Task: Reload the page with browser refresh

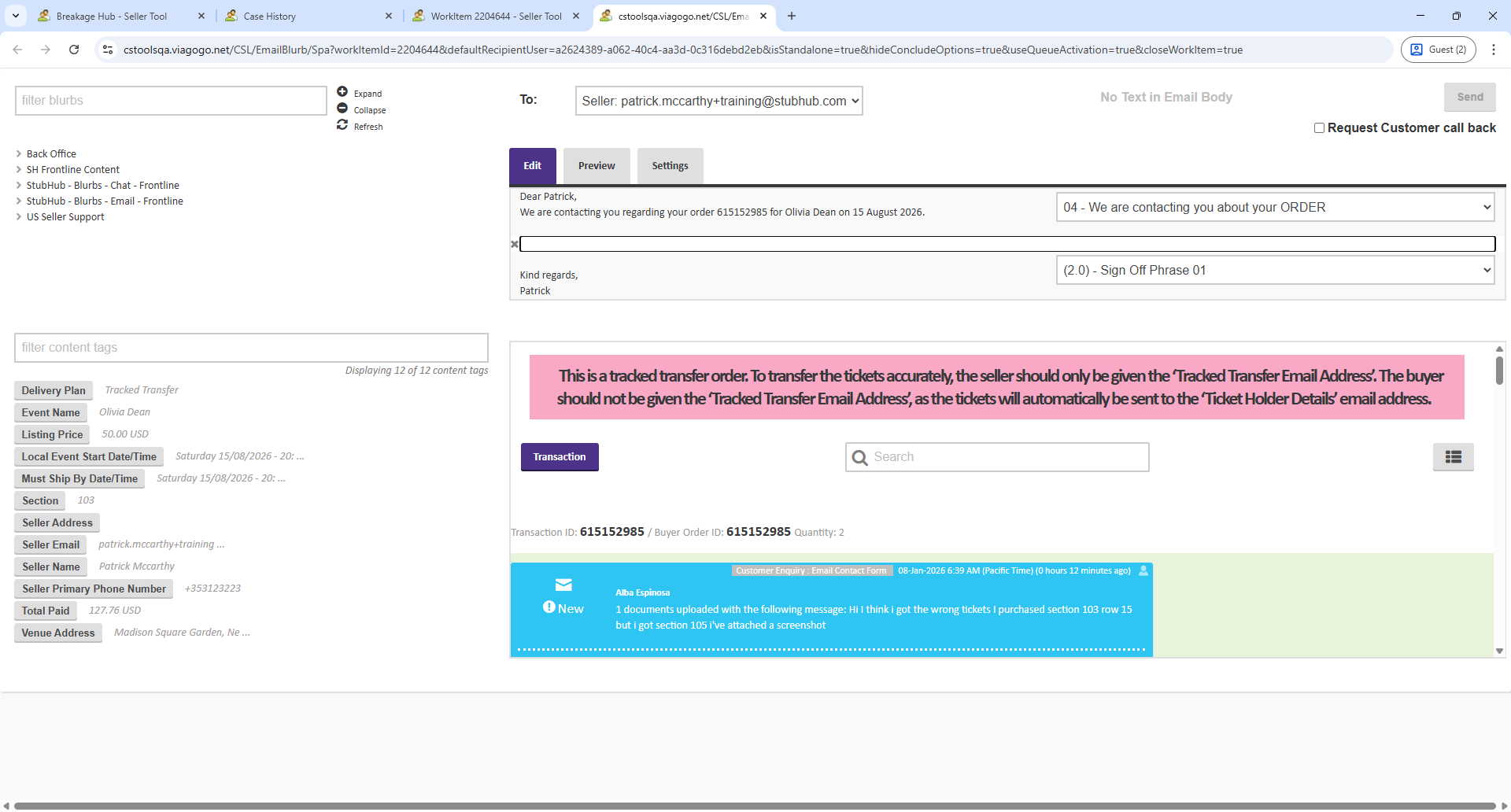Action: tap(74, 50)
